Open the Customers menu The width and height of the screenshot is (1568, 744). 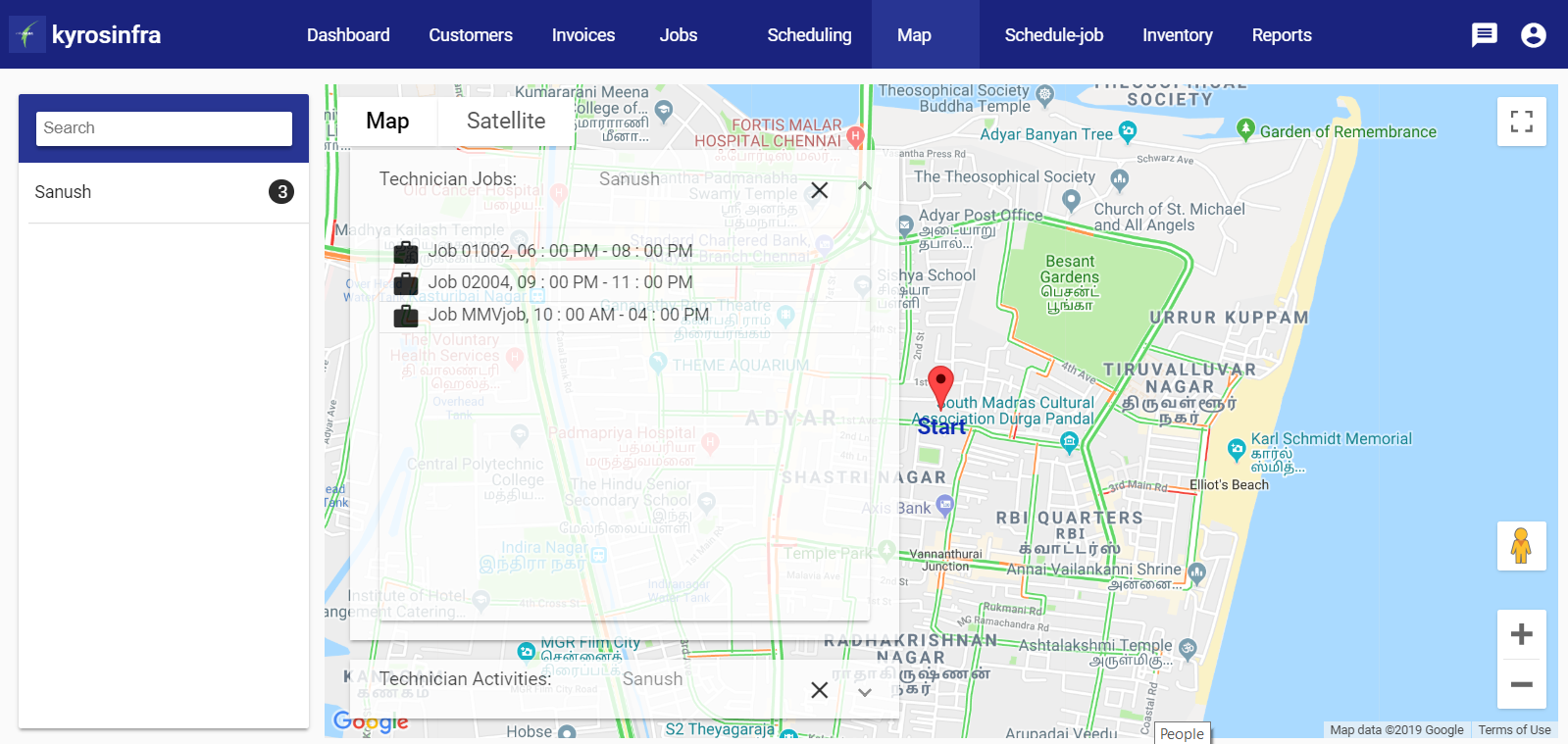pyautogui.click(x=471, y=35)
